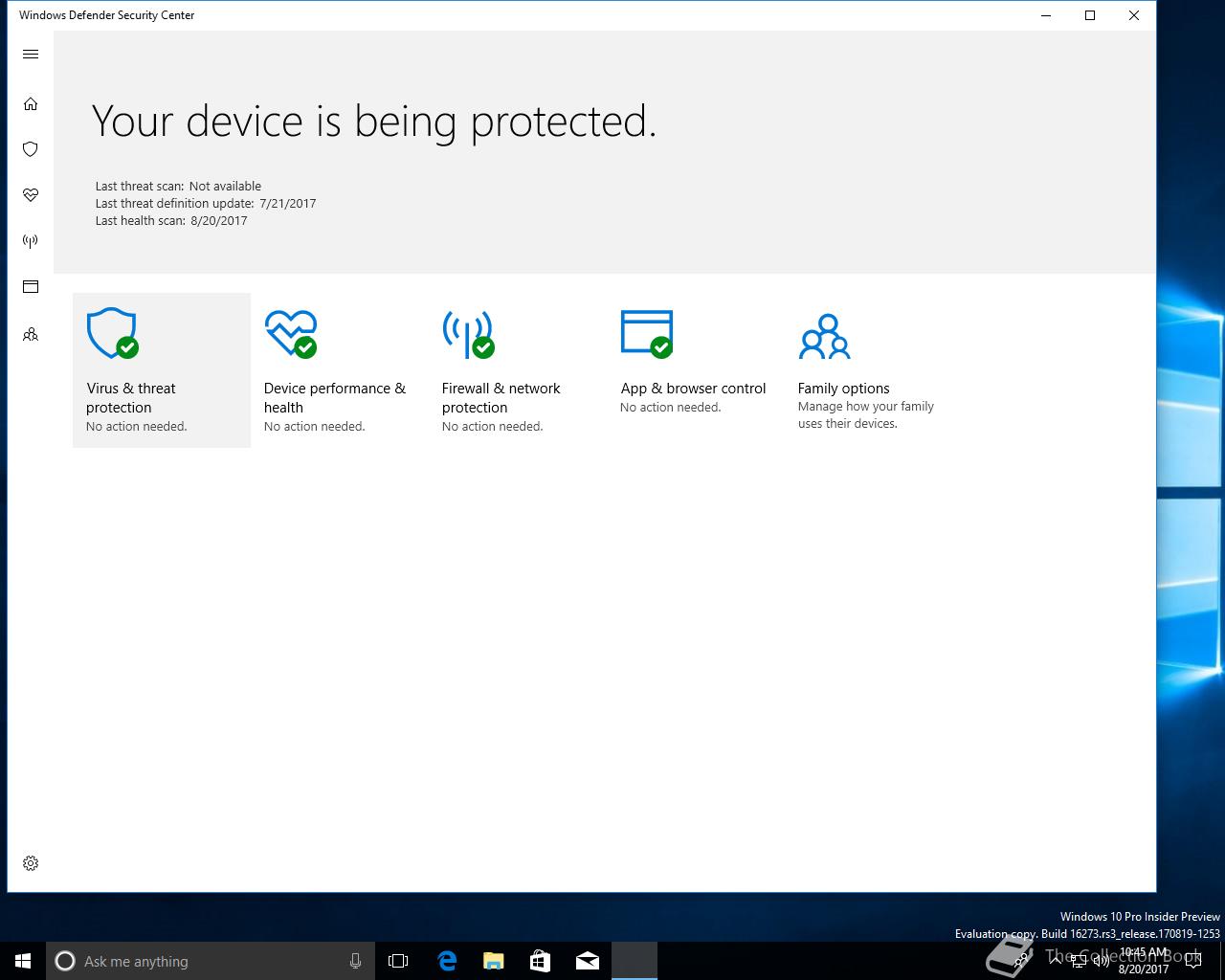Open Firewall & network protection sidebar antenna icon

(31, 241)
